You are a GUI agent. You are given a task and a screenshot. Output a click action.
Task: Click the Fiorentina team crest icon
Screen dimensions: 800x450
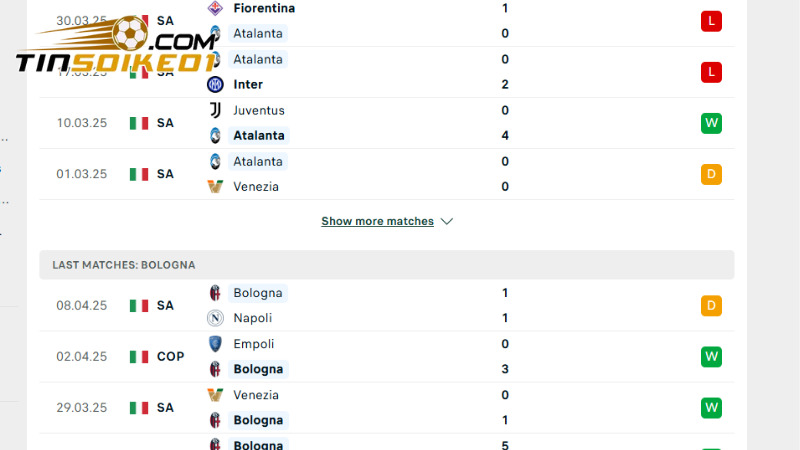tap(215, 8)
